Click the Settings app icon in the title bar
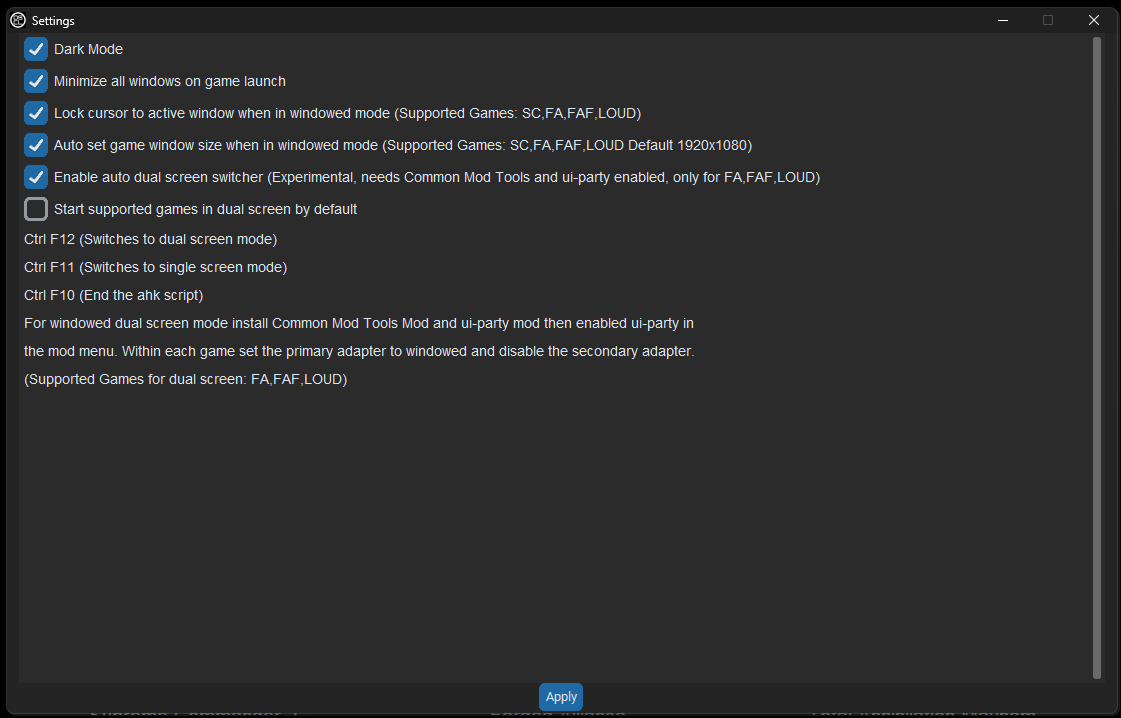 18,20
